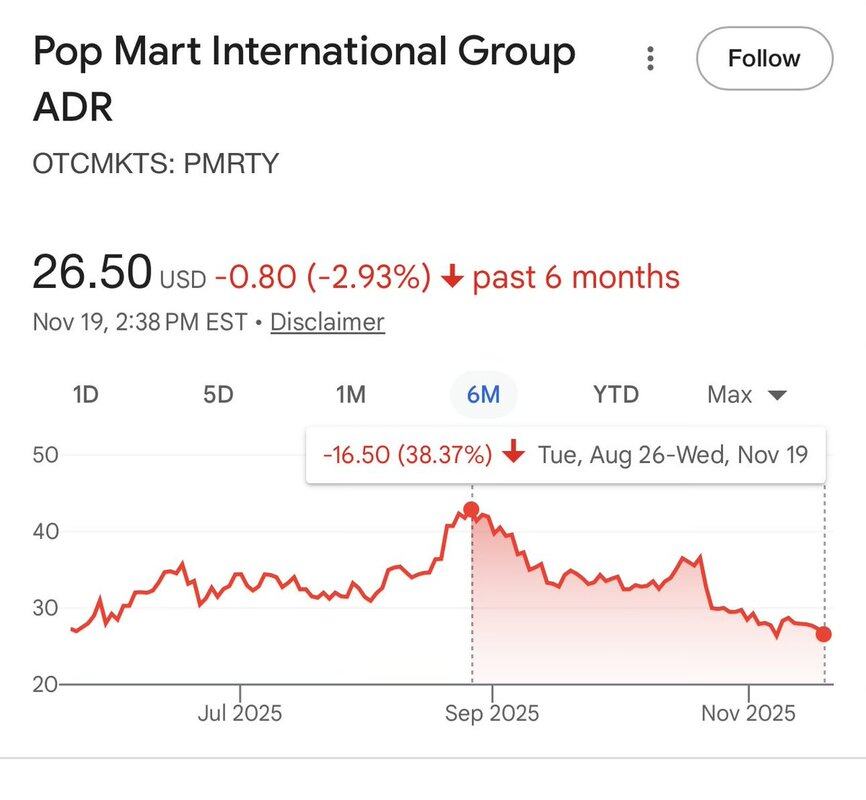
Task: Click the Aug 26 peak marker dot
Action: 472,511
